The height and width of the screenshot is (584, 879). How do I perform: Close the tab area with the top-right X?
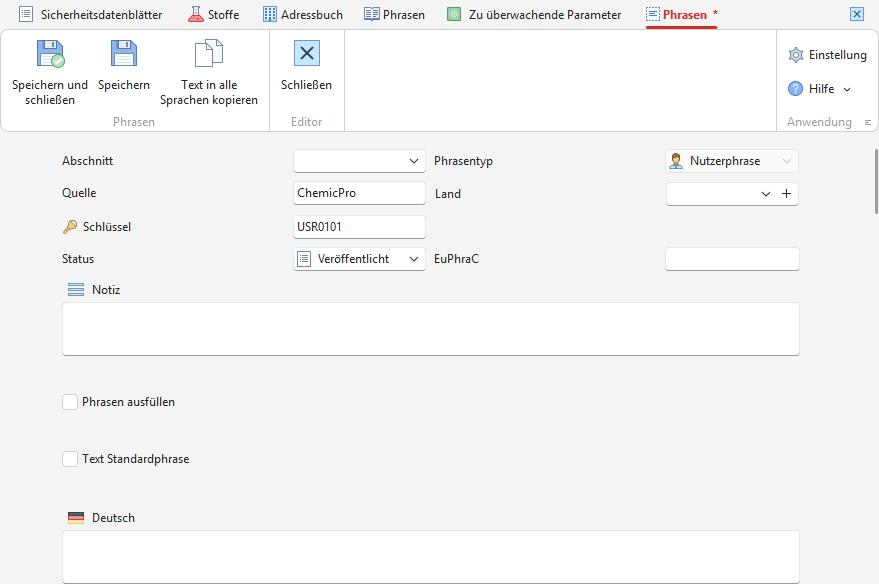[857, 14]
